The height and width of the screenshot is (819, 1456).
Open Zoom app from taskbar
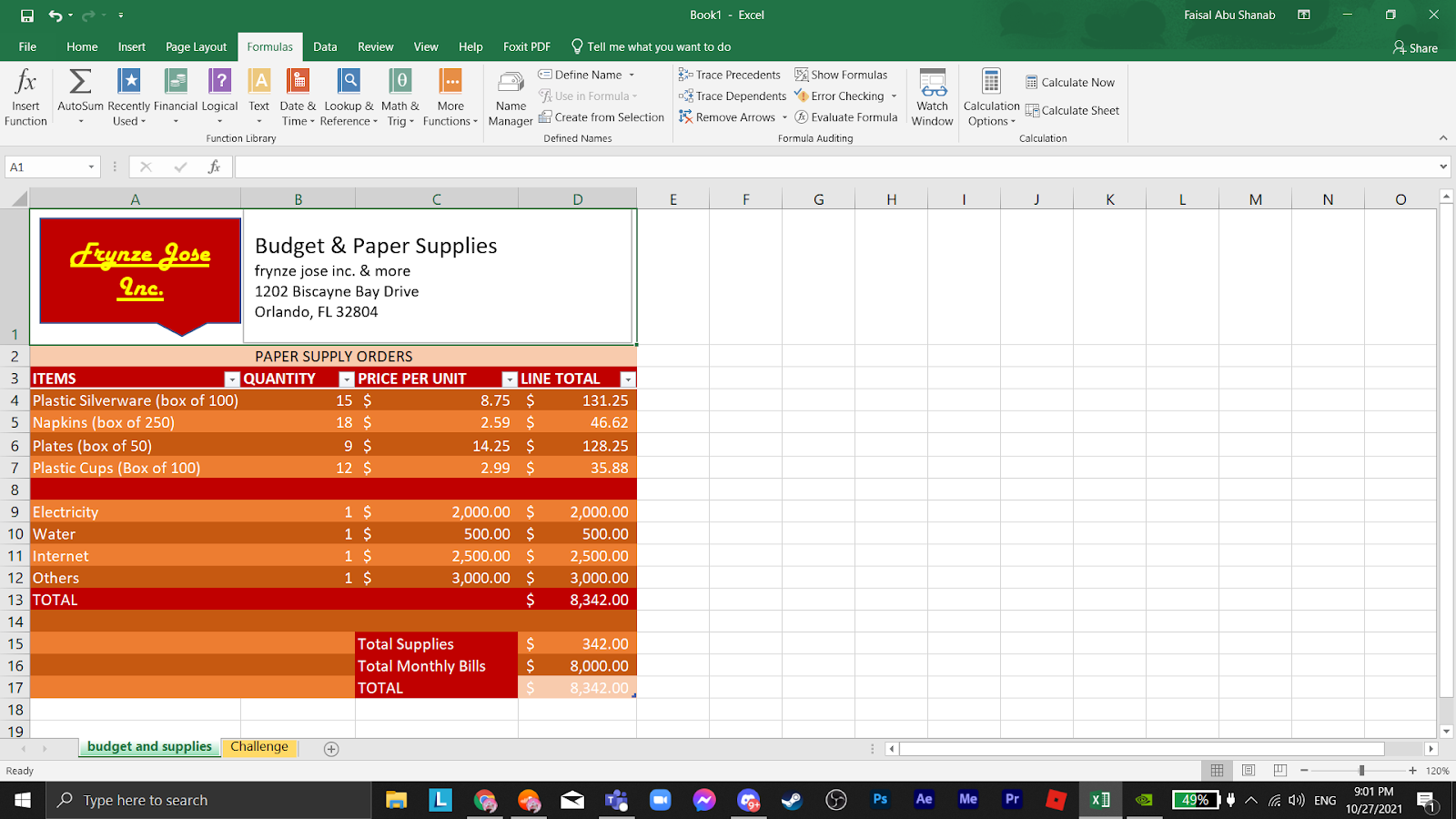[x=660, y=800]
